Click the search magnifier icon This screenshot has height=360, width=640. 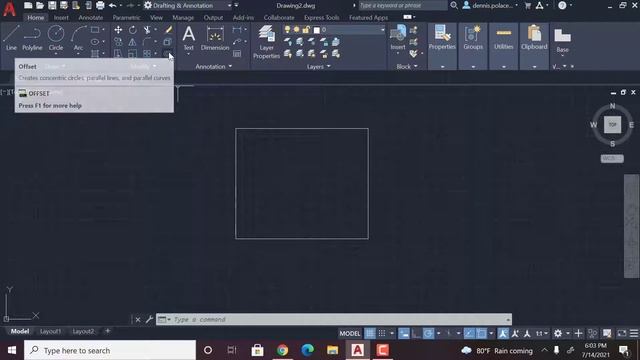(x=454, y=5)
